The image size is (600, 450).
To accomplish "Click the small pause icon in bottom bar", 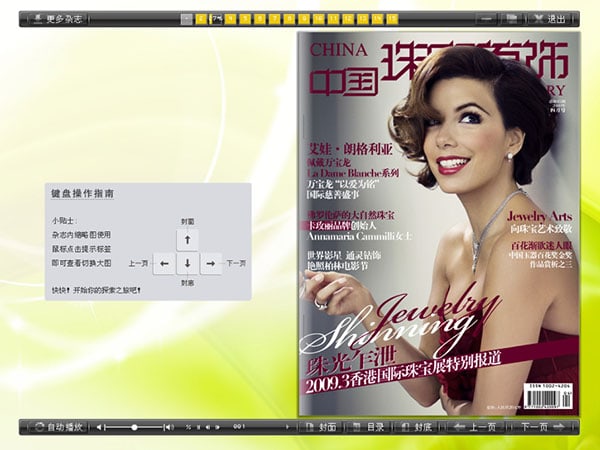I will (199, 427).
